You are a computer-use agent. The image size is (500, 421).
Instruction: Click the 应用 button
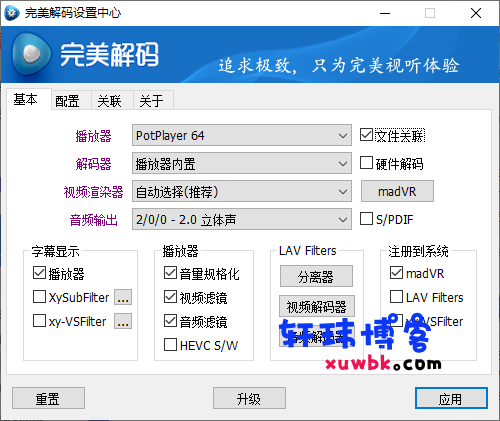point(451,398)
